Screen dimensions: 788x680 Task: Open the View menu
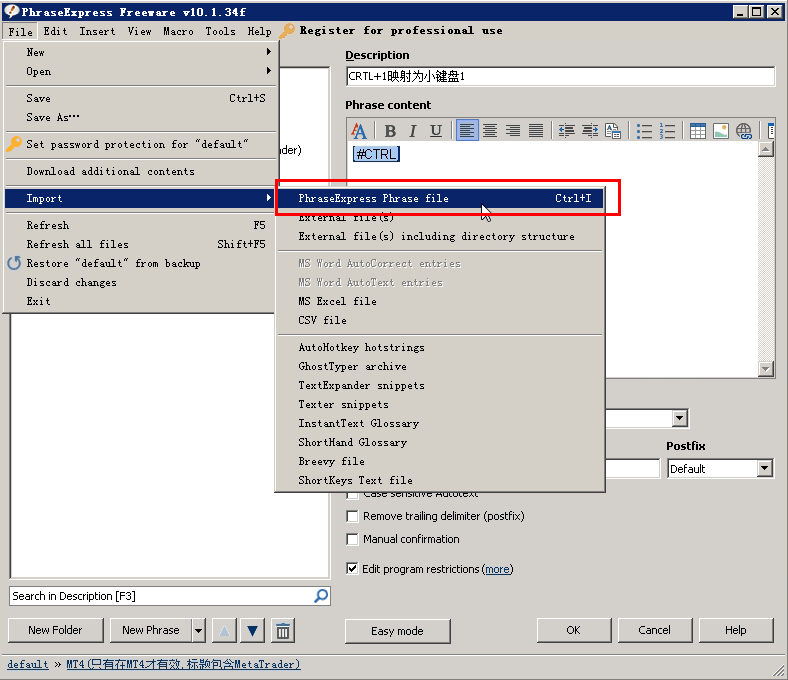pos(139,31)
